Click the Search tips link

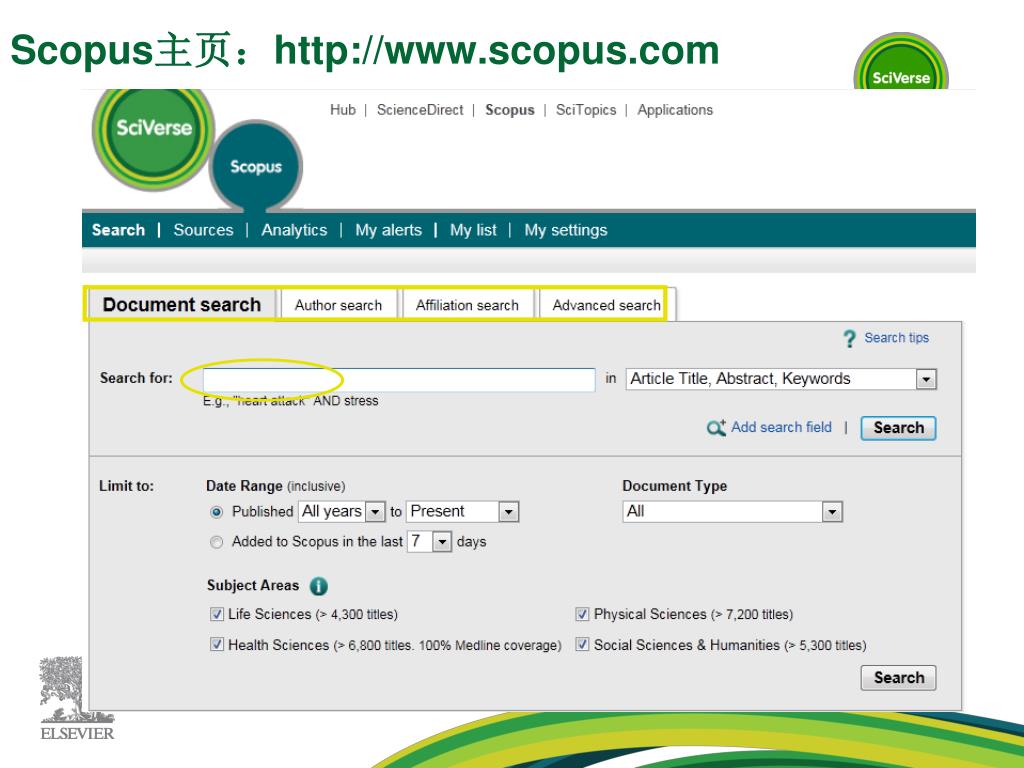pos(896,338)
